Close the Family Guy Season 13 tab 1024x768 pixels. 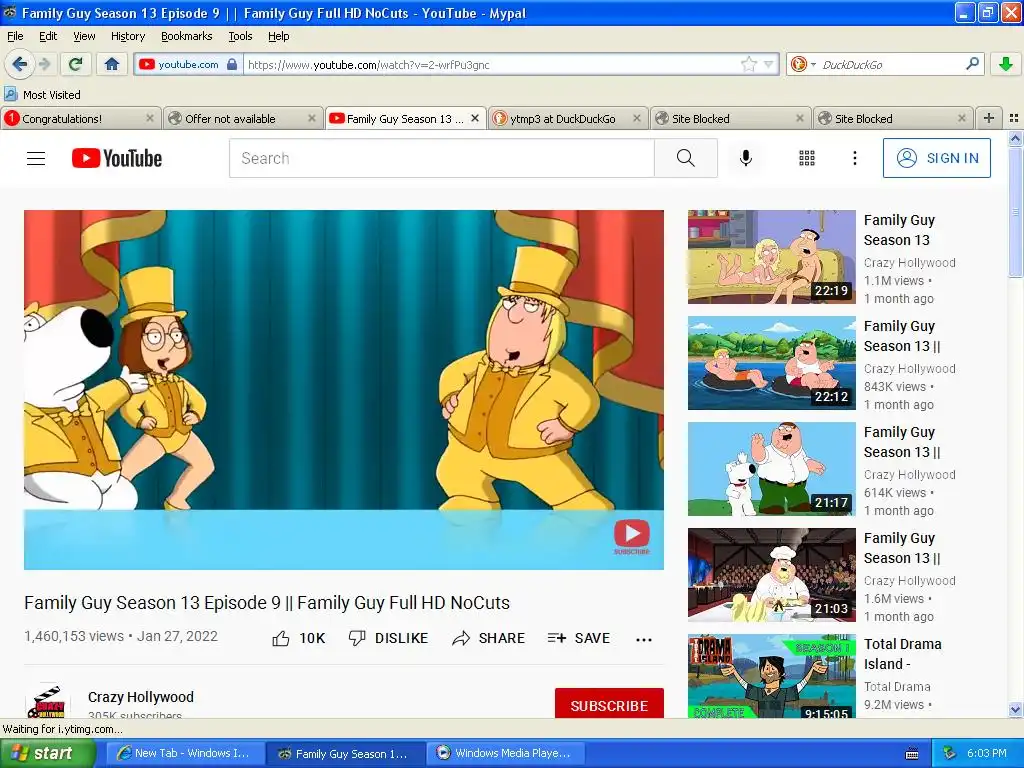point(475,118)
